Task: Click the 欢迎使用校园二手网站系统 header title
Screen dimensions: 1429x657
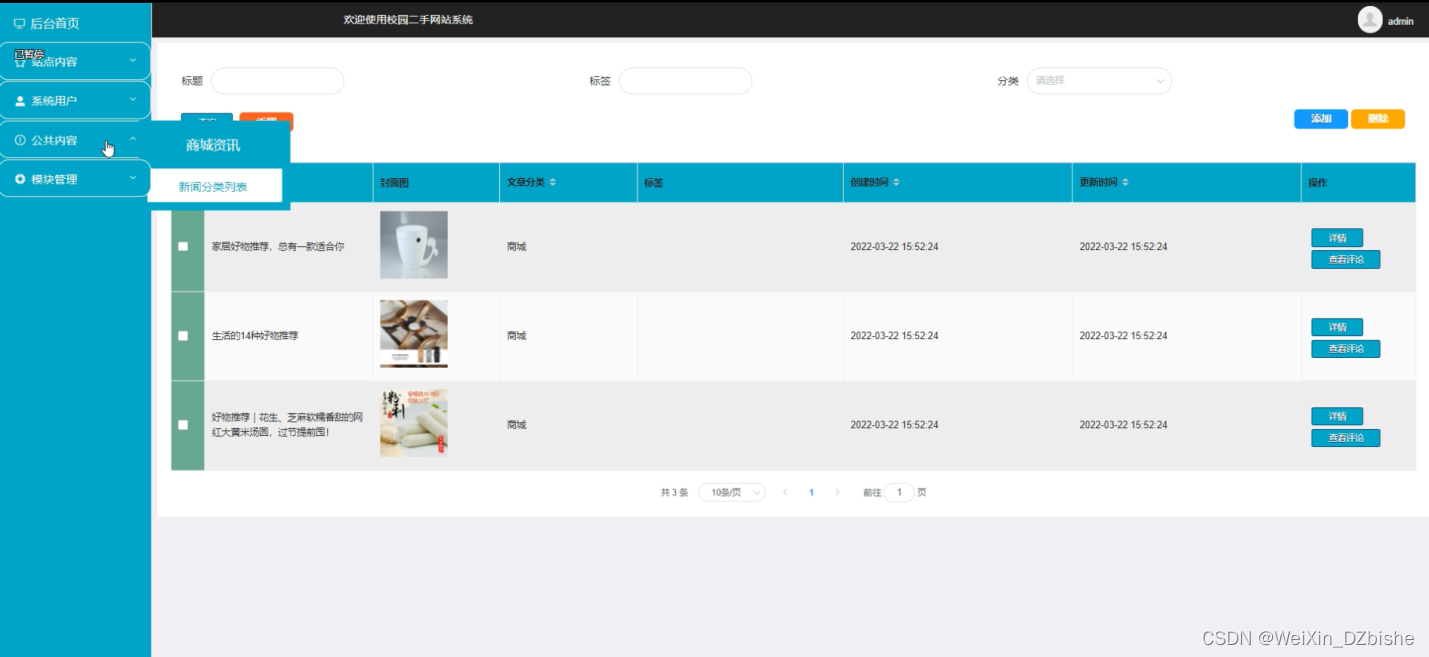Action: [x=408, y=19]
